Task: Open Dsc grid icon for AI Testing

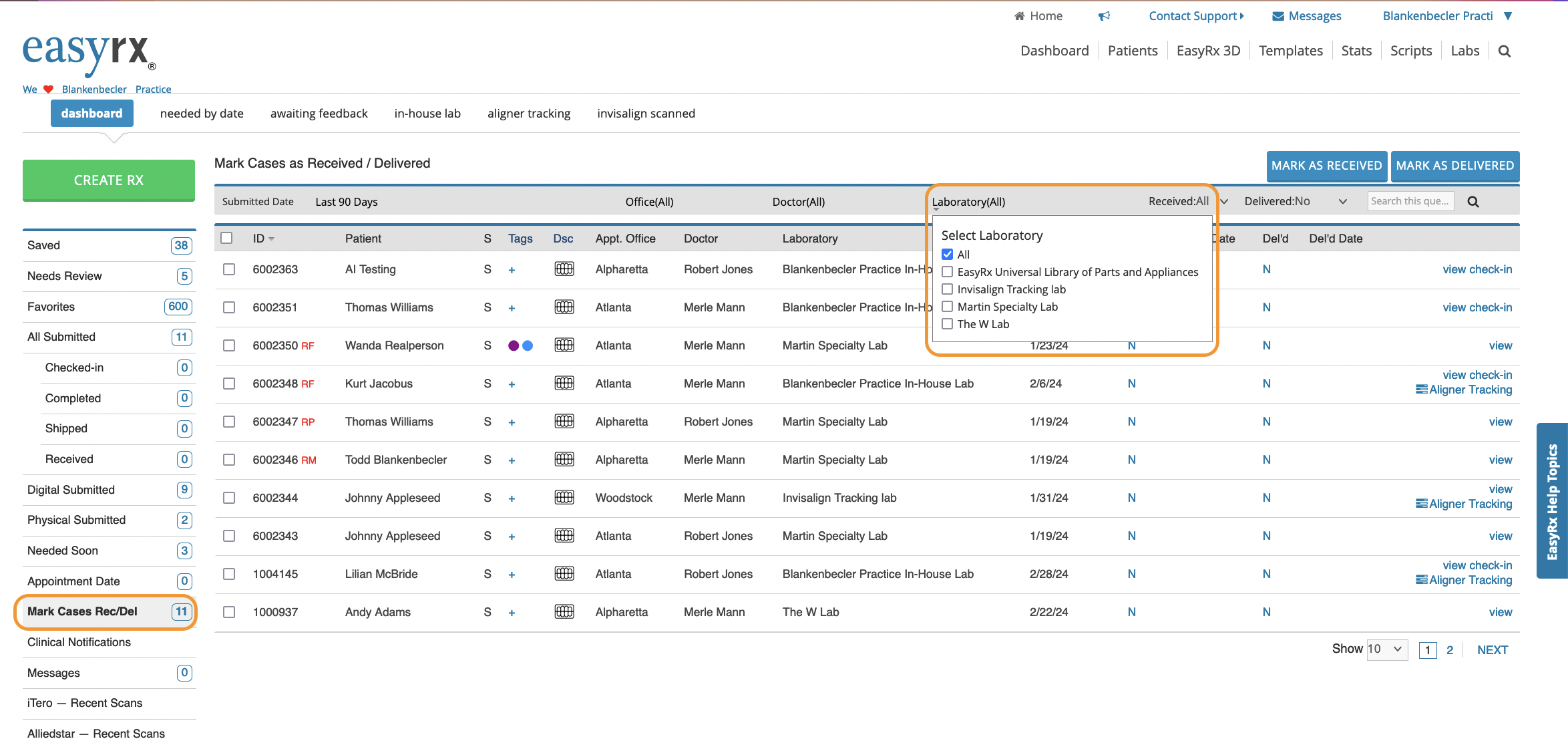Action: pos(564,269)
